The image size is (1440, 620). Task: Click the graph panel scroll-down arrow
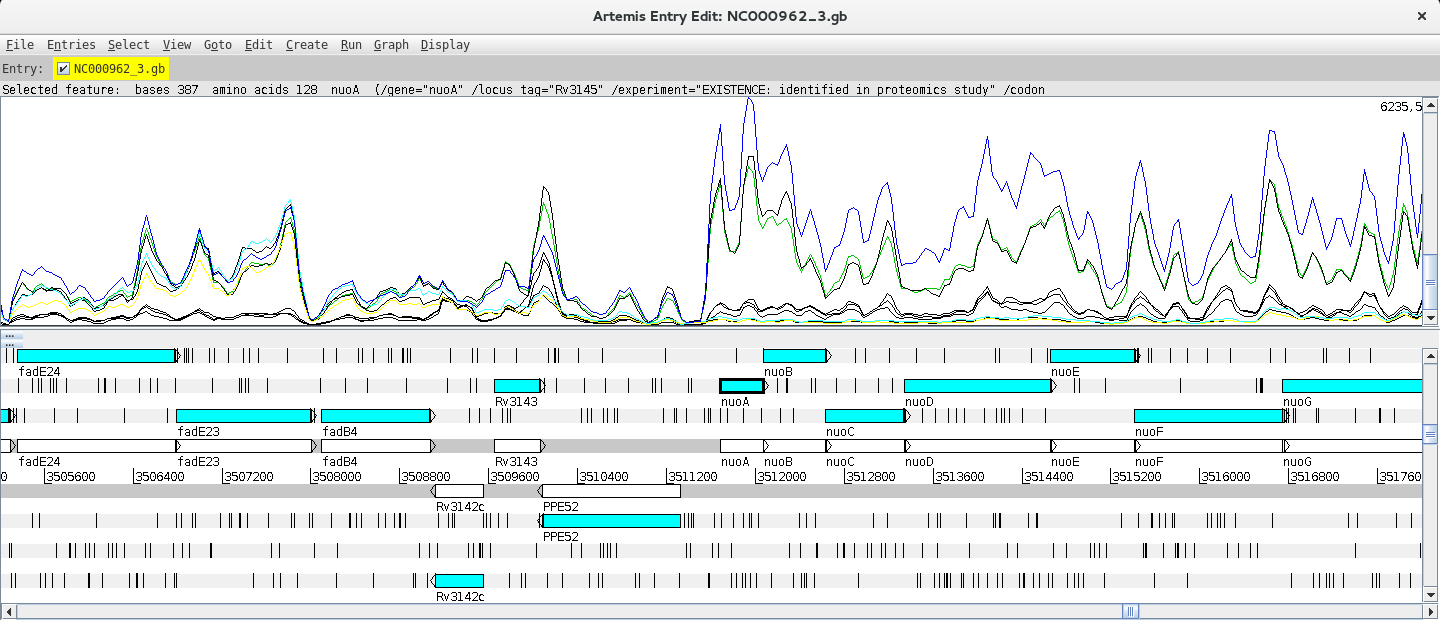(x=1430, y=317)
